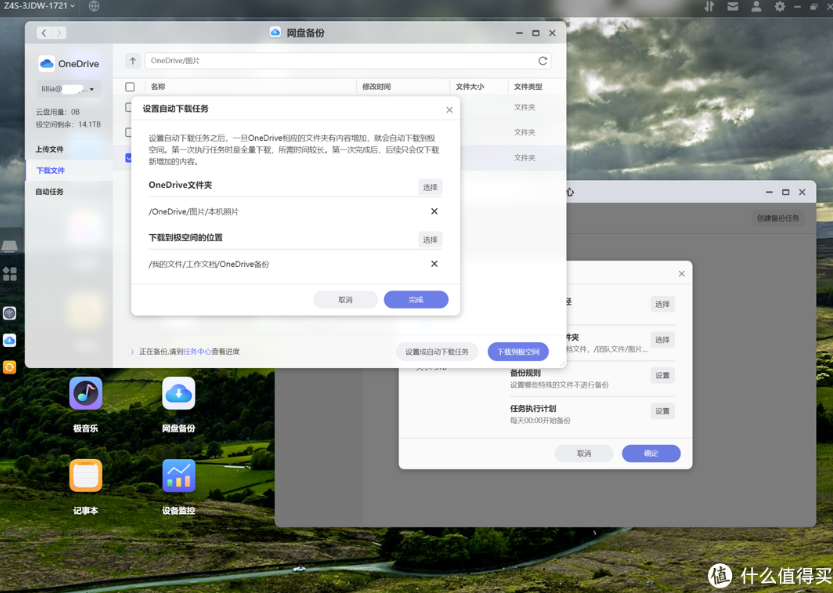This screenshot has height=593, width=833.
Task: Click the 极空间剩余: 14.1TB text
Action: 68,124
